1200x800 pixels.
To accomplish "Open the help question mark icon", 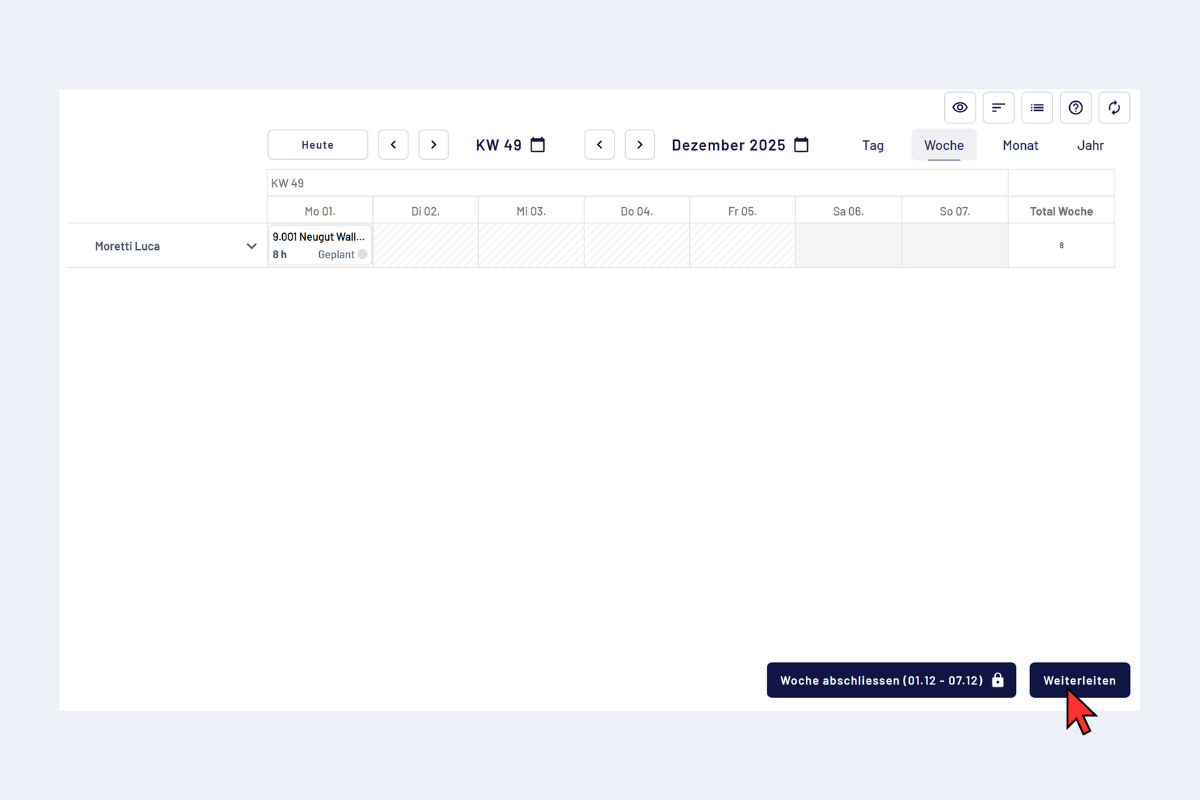I will [x=1076, y=108].
